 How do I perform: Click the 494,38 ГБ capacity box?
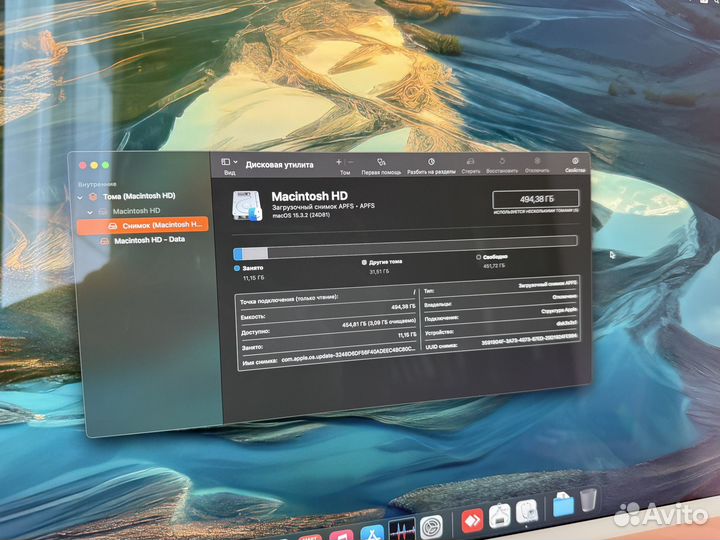point(536,199)
